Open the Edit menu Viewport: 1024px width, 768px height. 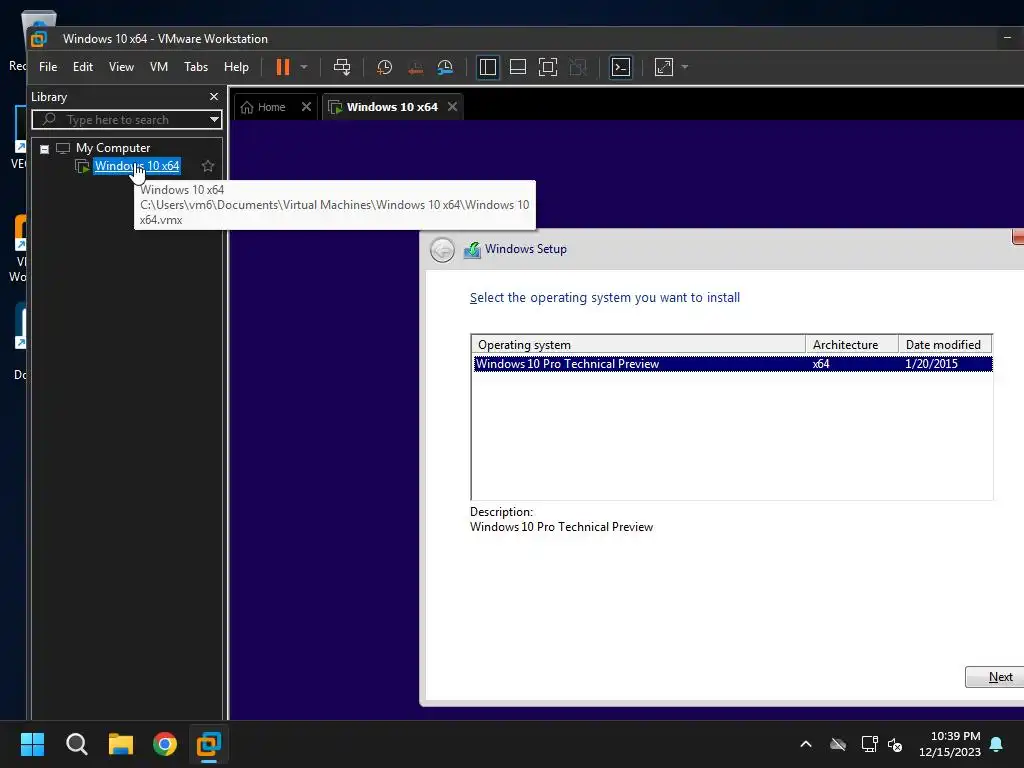[x=83, y=67]
